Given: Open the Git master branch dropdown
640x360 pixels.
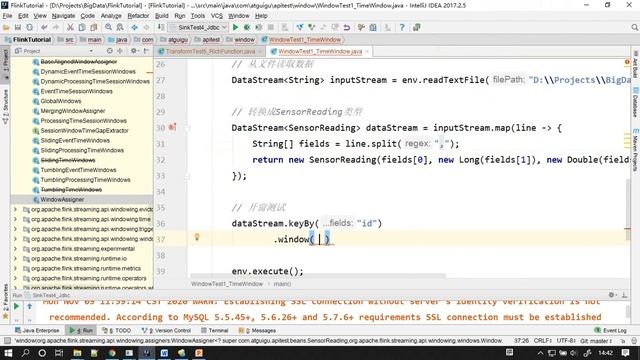Looking at the screenshot, I should click(x=596, y=340).
